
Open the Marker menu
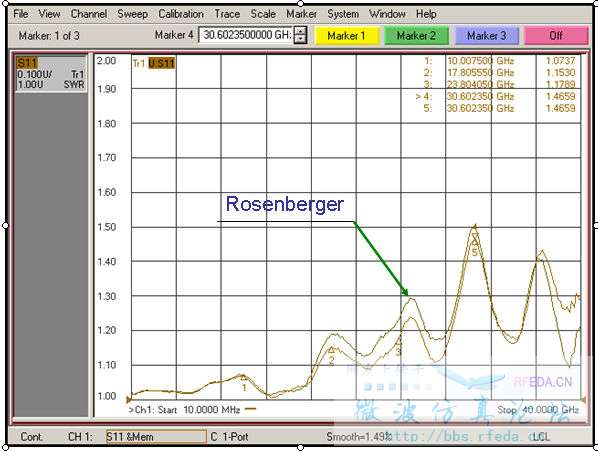(301, 14)
